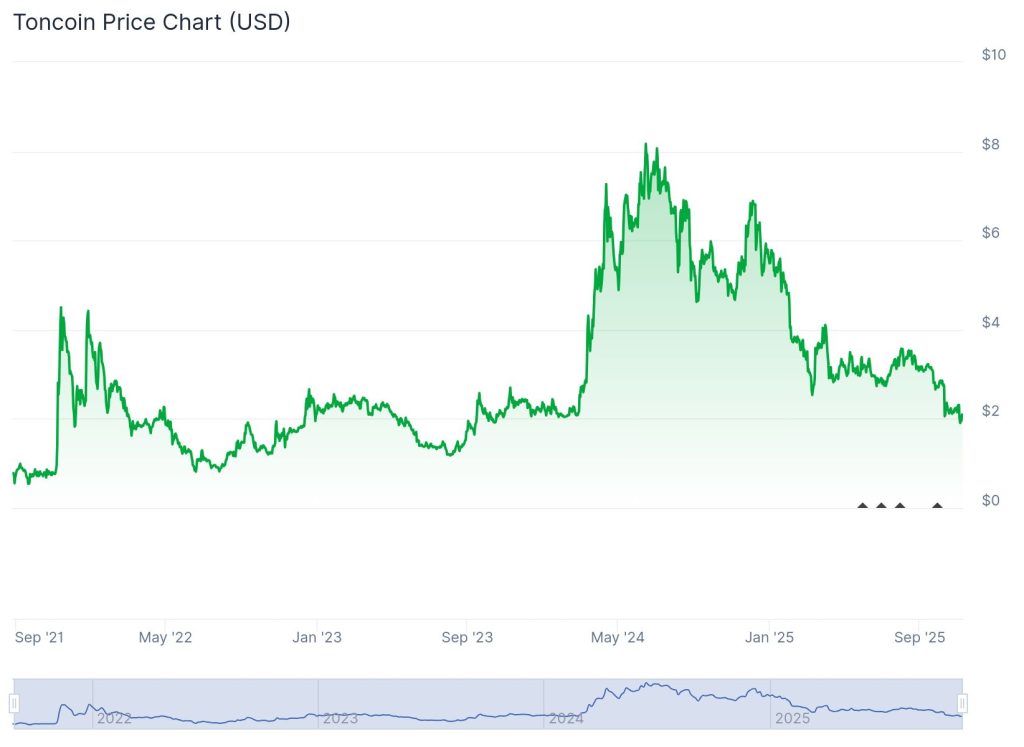Click the May '22 x-axis label
This screenshot has height=747, width=1024.
[165, 637]
